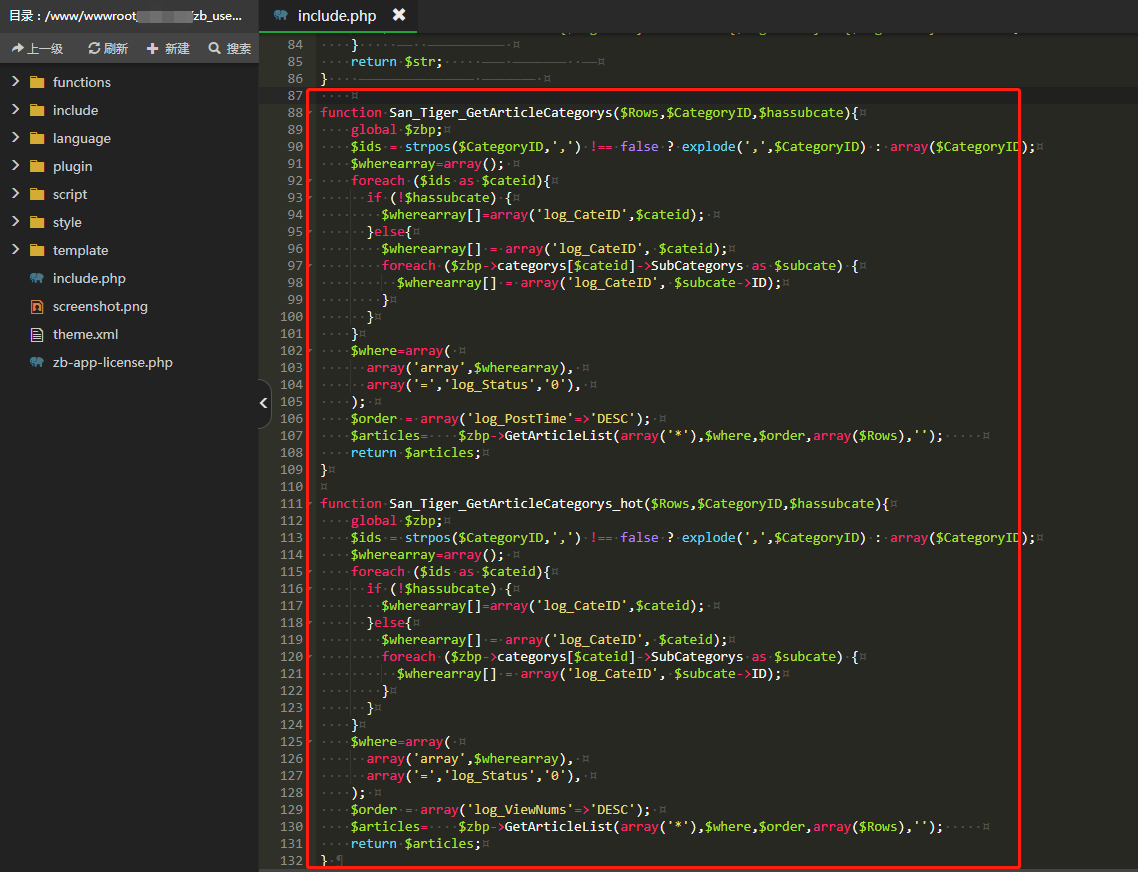This screenshot has height=872, width=1138.
Task: Click the 刷新 refresh icon
Action: point(94,49)
